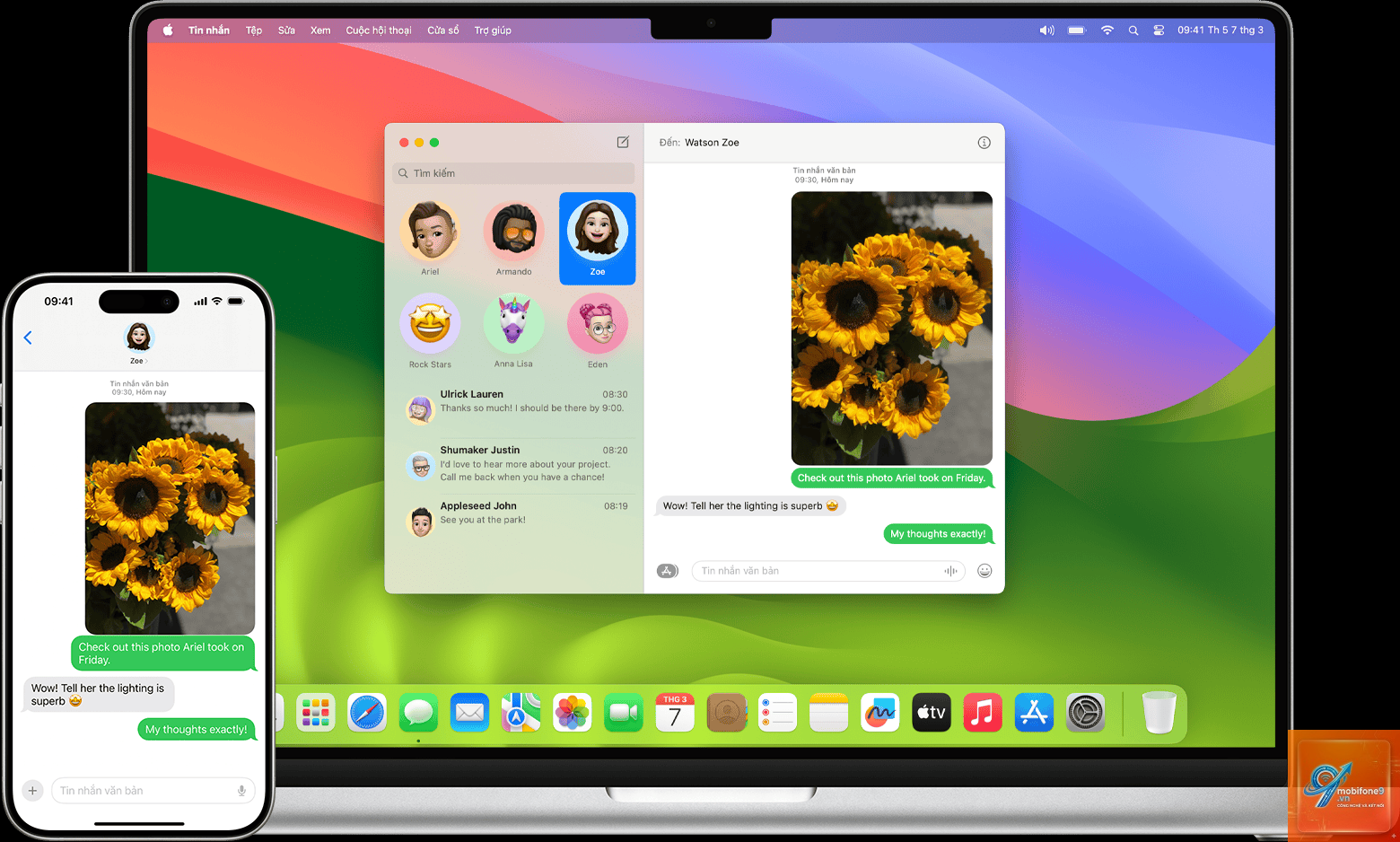Click the Wi-Fi status icon

tap(1107, 31)
